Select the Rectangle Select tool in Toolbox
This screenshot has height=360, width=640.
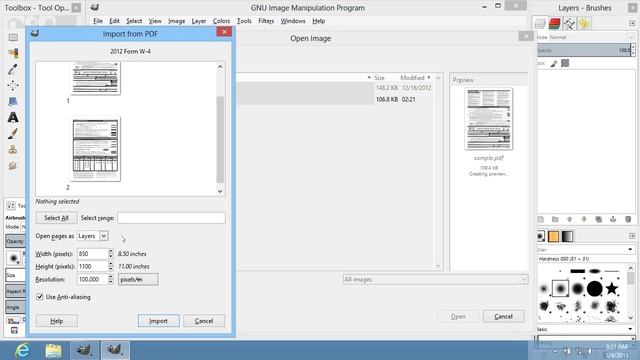(x=13, y=38)
